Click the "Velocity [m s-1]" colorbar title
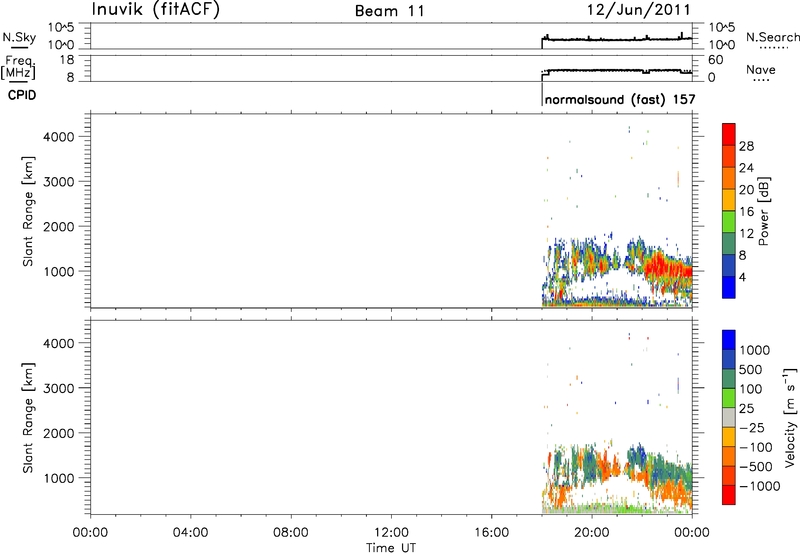The width and height of the screenshot is (800, 554). coord(790,417)
